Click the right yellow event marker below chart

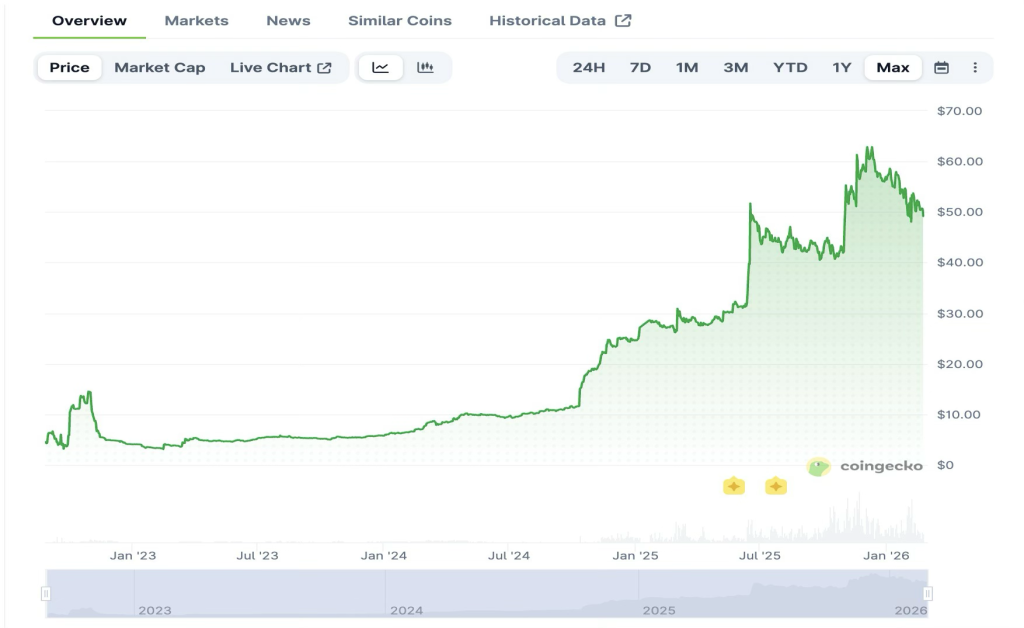777,486
